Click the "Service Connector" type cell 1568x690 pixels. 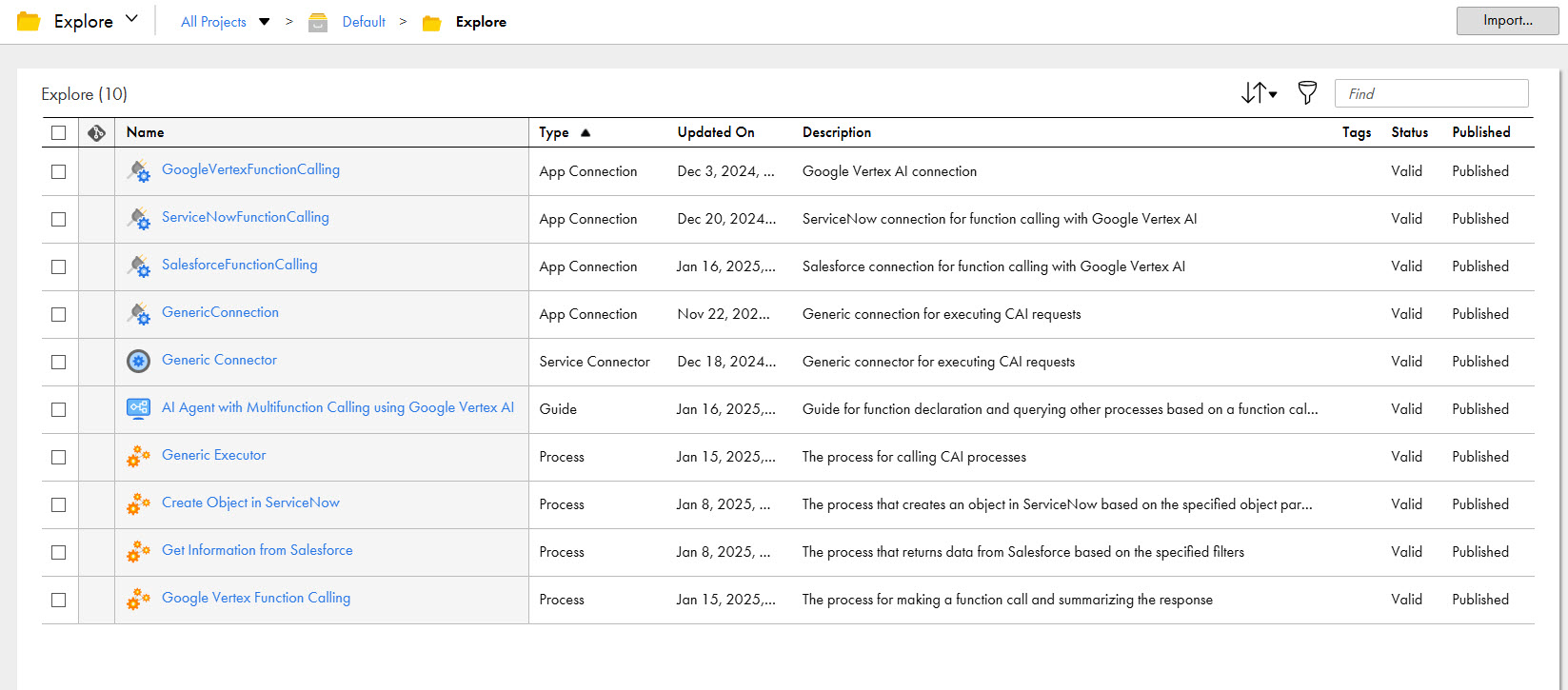(x=594, y=362)
